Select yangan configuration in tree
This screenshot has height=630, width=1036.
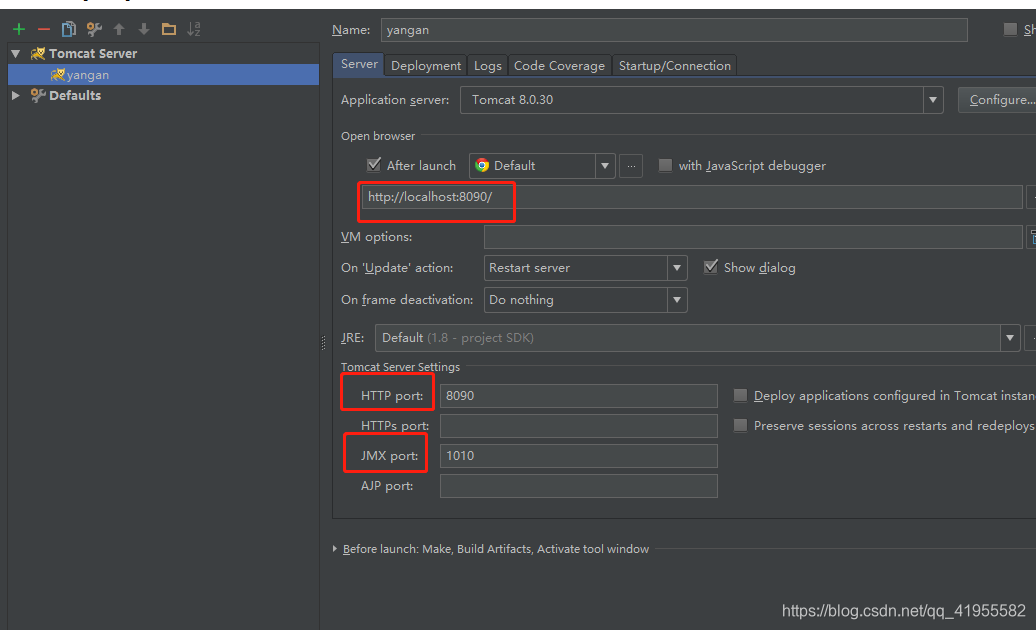(x=163, y=75)
